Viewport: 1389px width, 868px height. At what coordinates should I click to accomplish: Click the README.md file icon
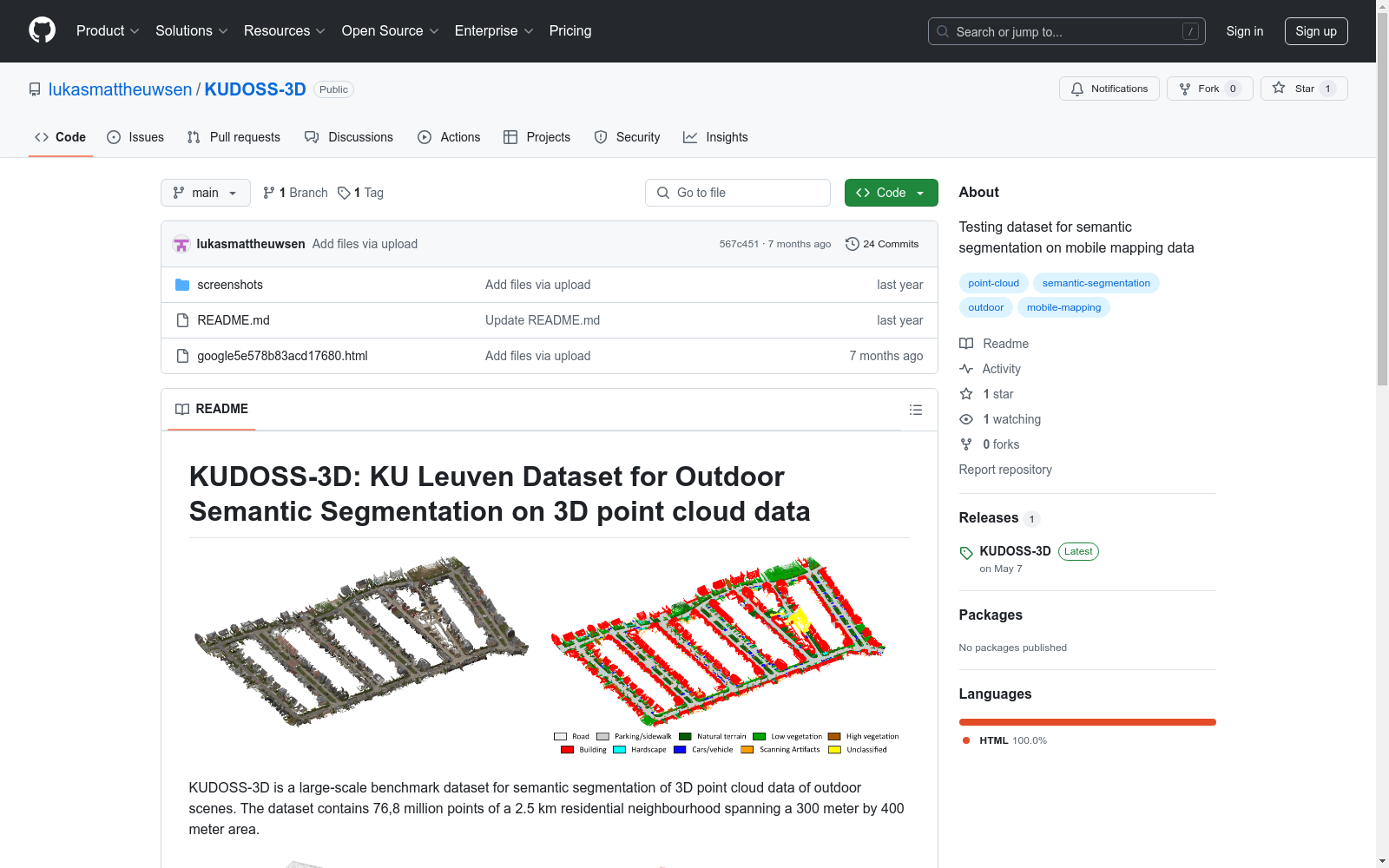[182, 320]
